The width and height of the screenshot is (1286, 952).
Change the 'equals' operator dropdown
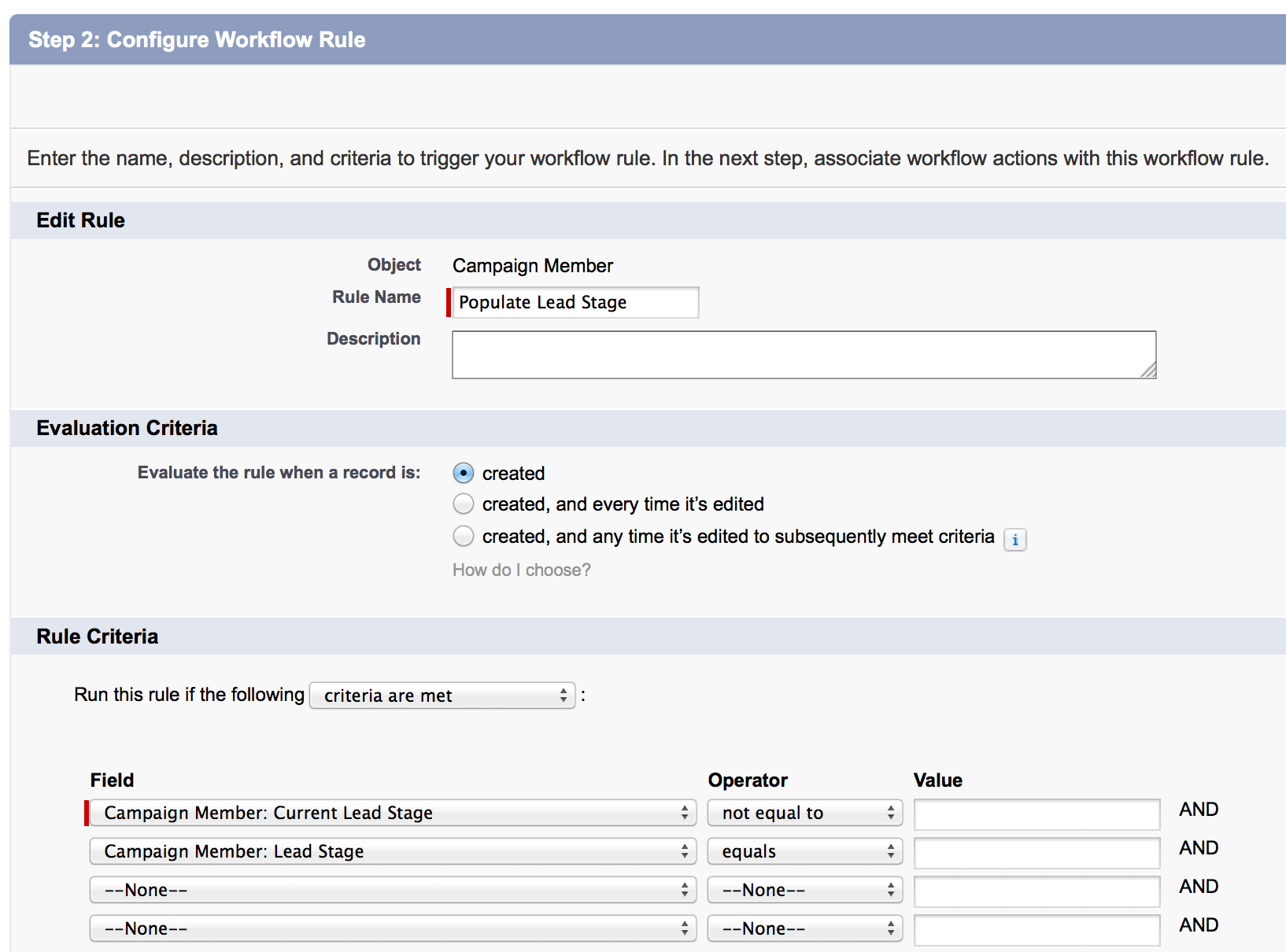tap(804, 851)
